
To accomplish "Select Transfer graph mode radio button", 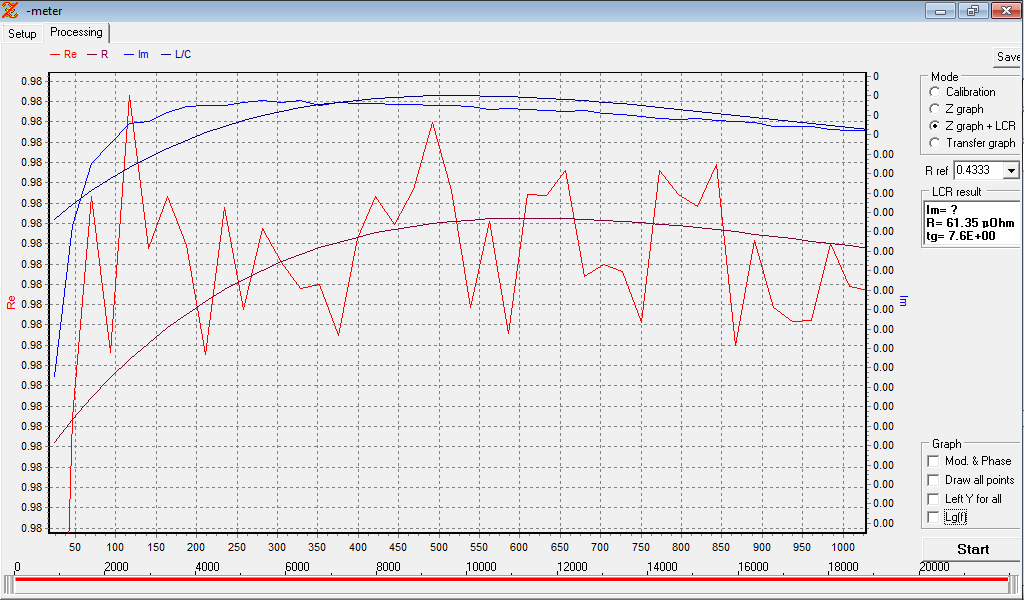I will tap(935, 142).
